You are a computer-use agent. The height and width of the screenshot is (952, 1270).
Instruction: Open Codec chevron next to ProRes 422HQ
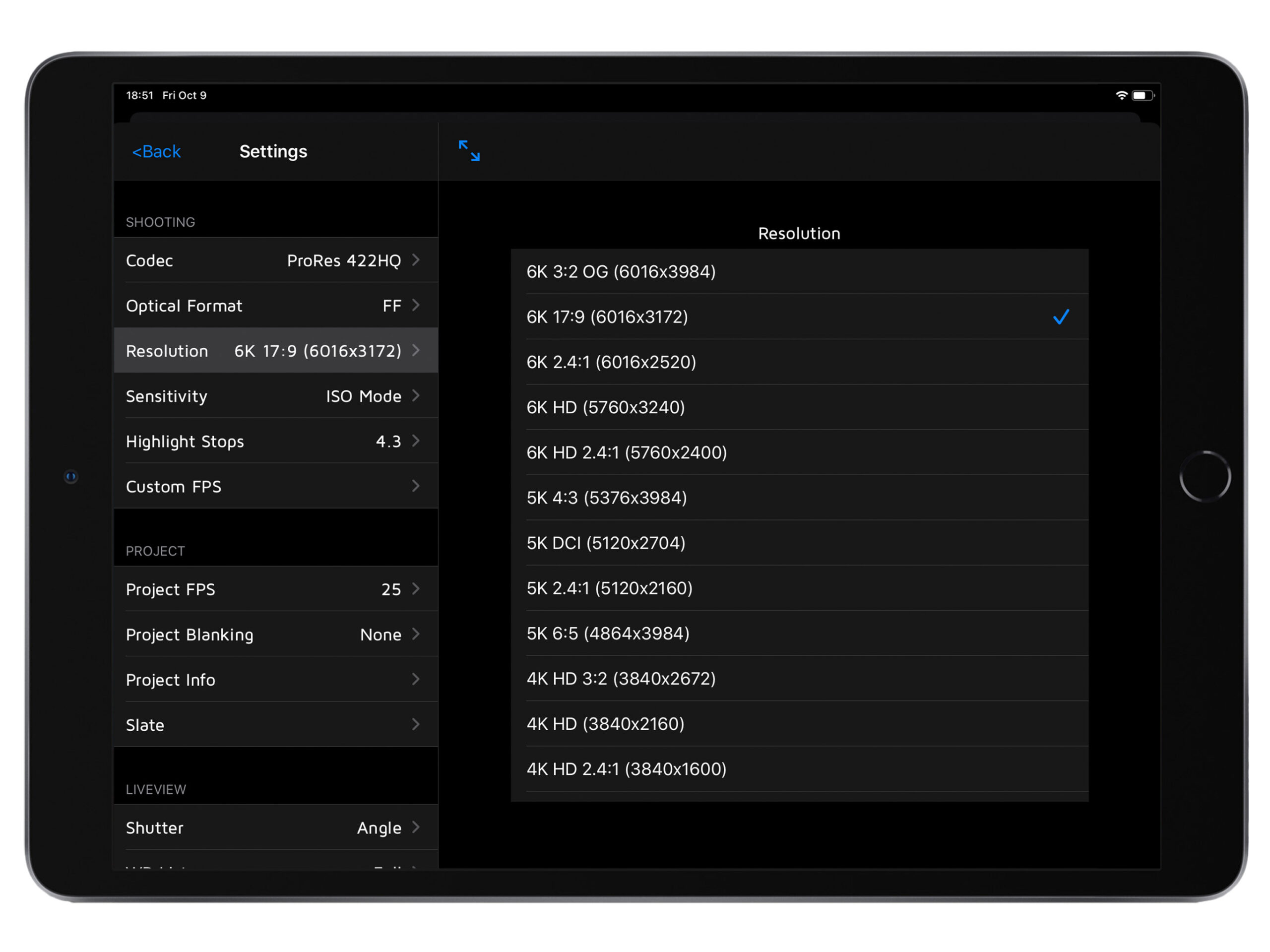[416, 260]
